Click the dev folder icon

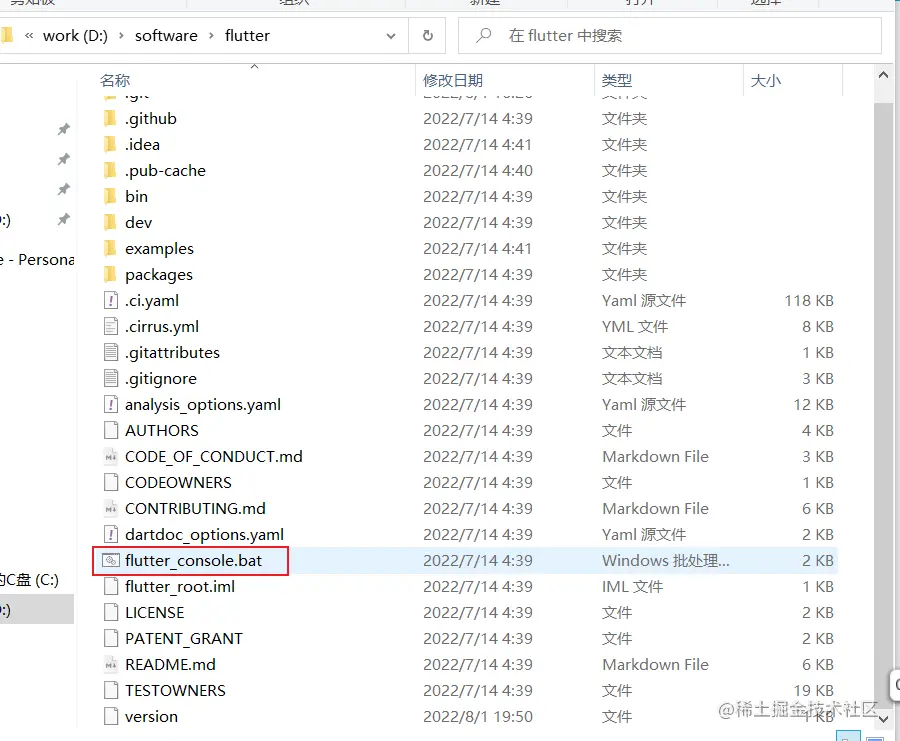pyautogui.click(x=110, y=222)
